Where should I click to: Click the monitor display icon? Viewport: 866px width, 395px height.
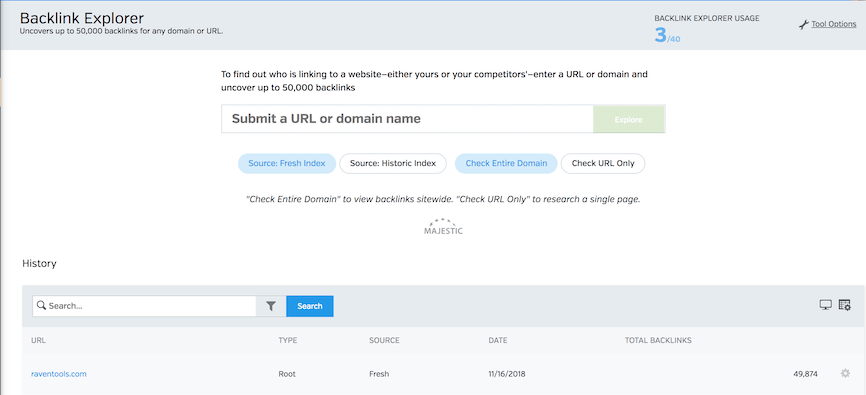pos(825,305)
